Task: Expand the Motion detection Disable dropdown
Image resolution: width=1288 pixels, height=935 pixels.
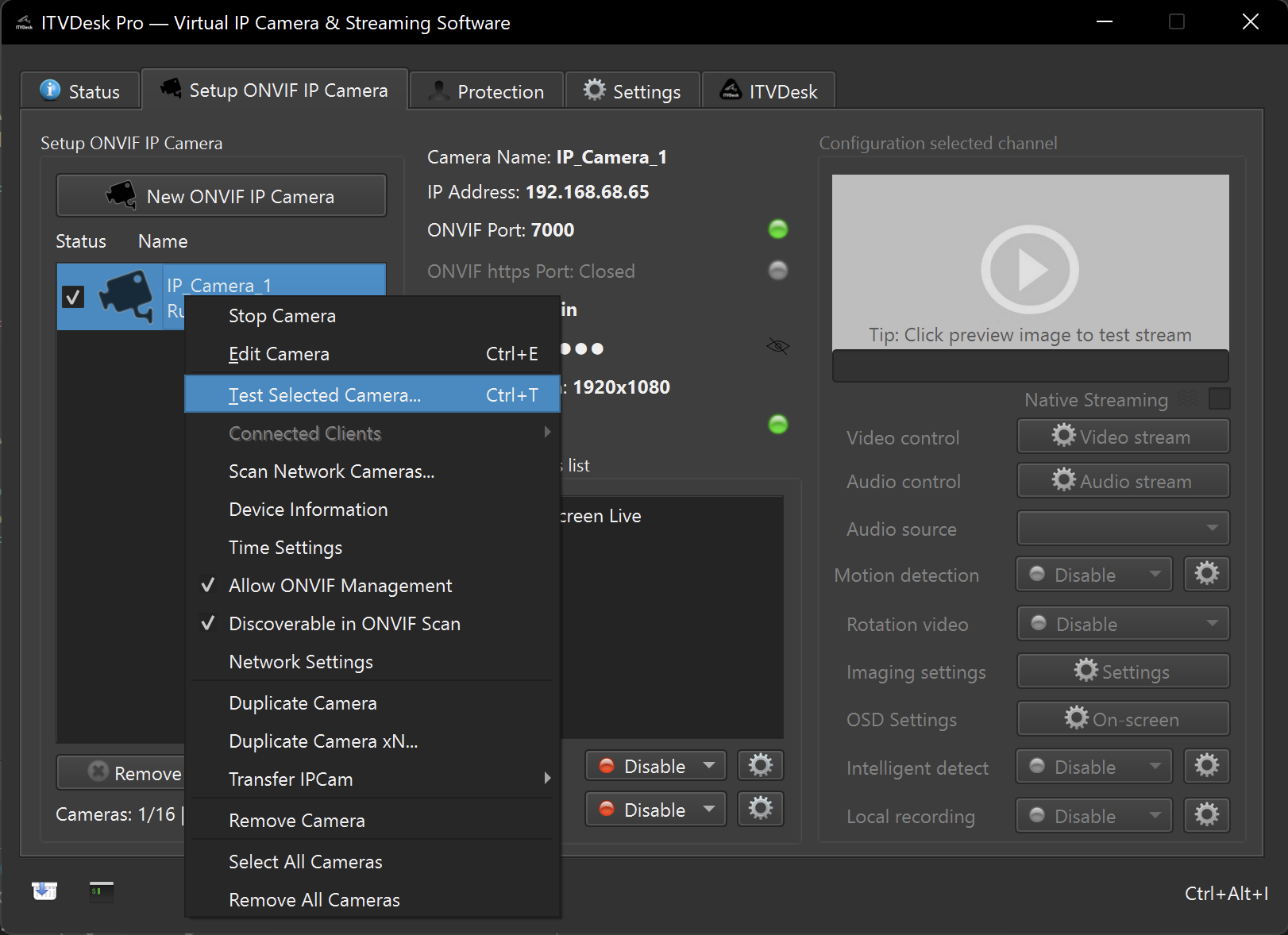Action: tap(1093, 575)
